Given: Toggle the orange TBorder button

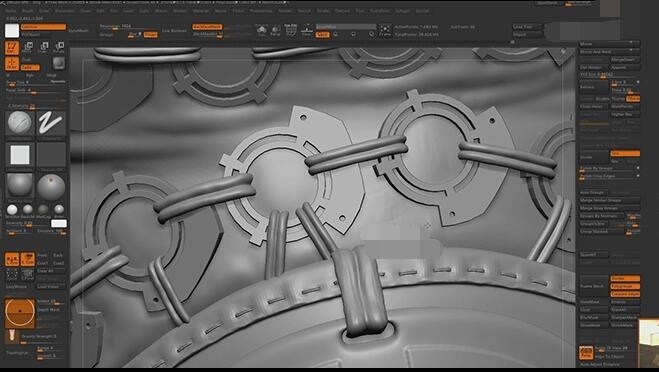Looking at the screenshot, I should point(633,99).
